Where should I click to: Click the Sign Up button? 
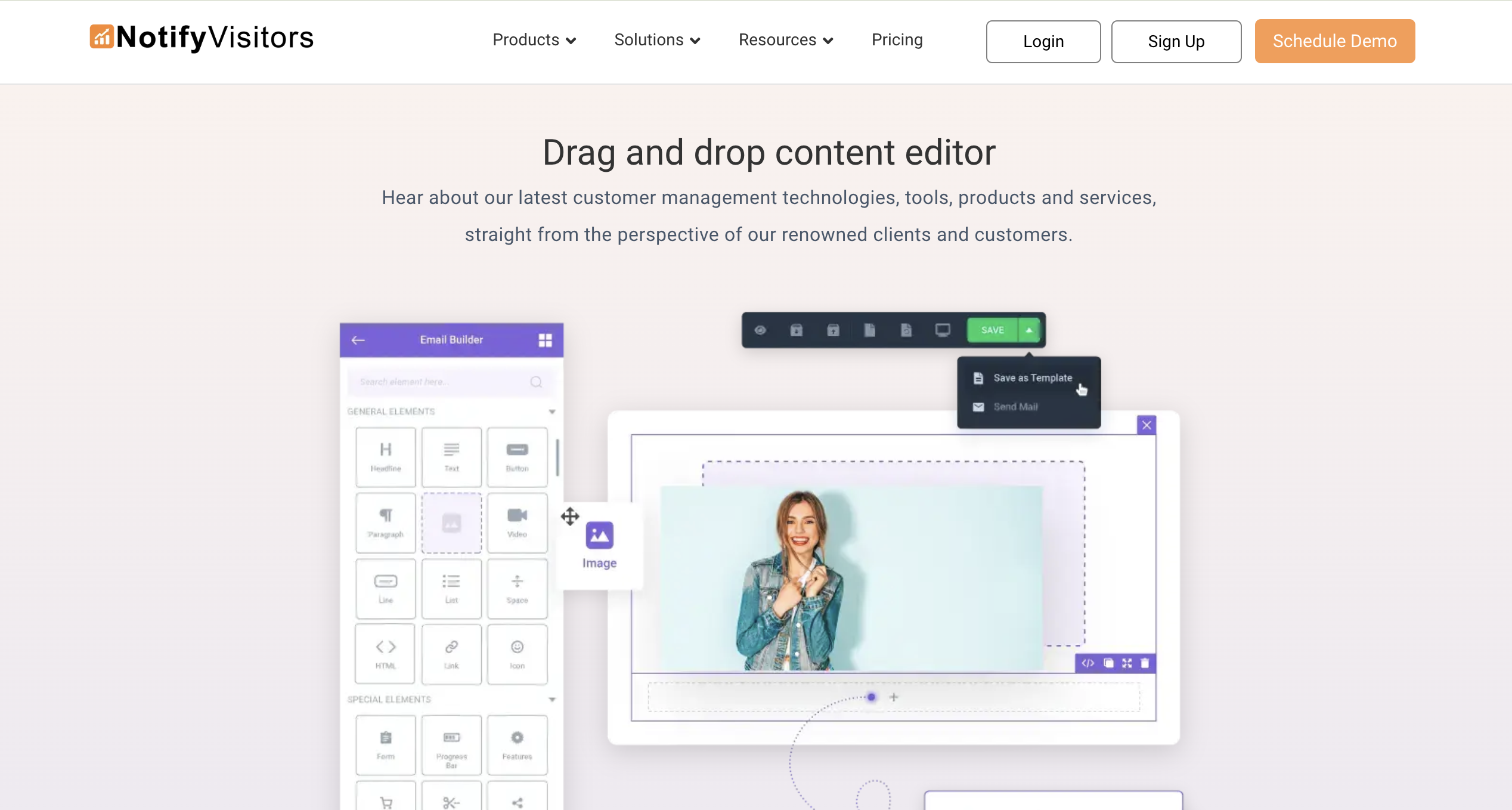[1176, 42]
